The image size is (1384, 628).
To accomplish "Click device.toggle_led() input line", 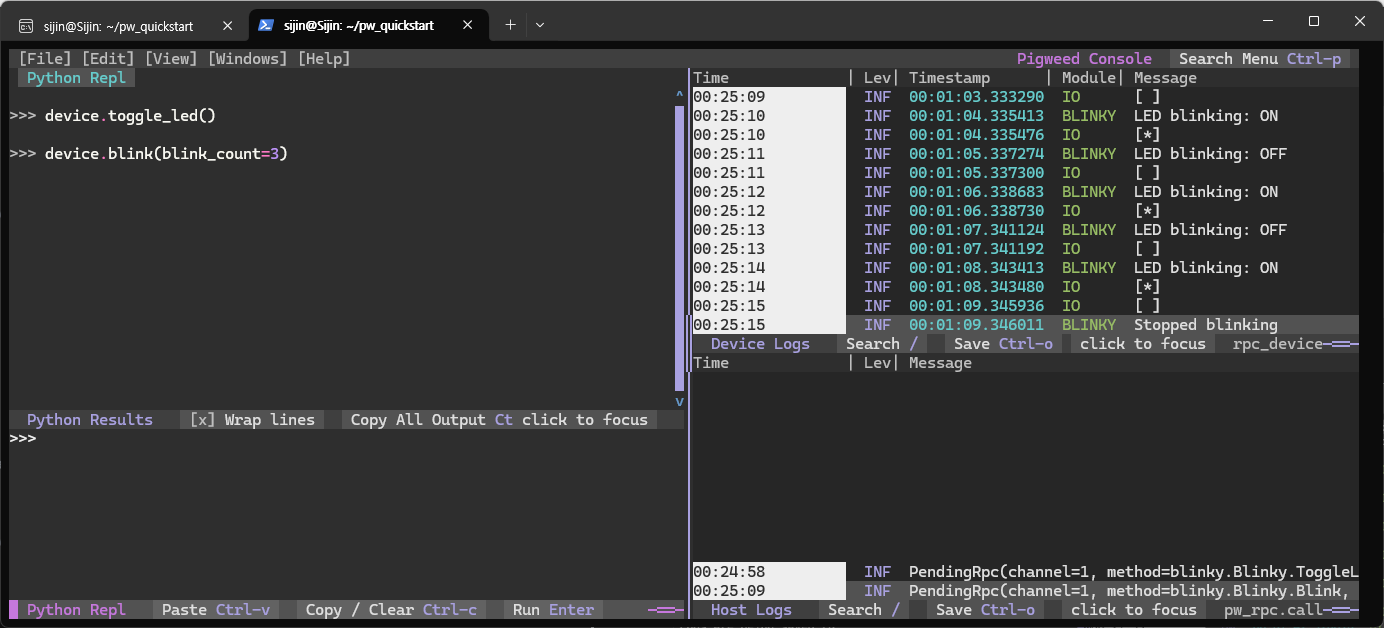I will point(130,116).
